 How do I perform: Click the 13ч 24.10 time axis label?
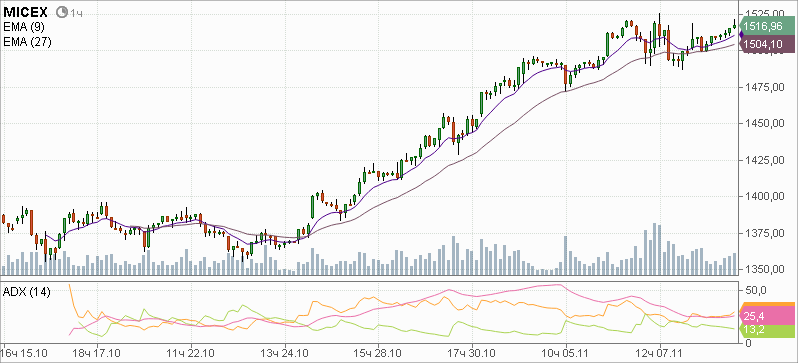[x=284, y=353]
